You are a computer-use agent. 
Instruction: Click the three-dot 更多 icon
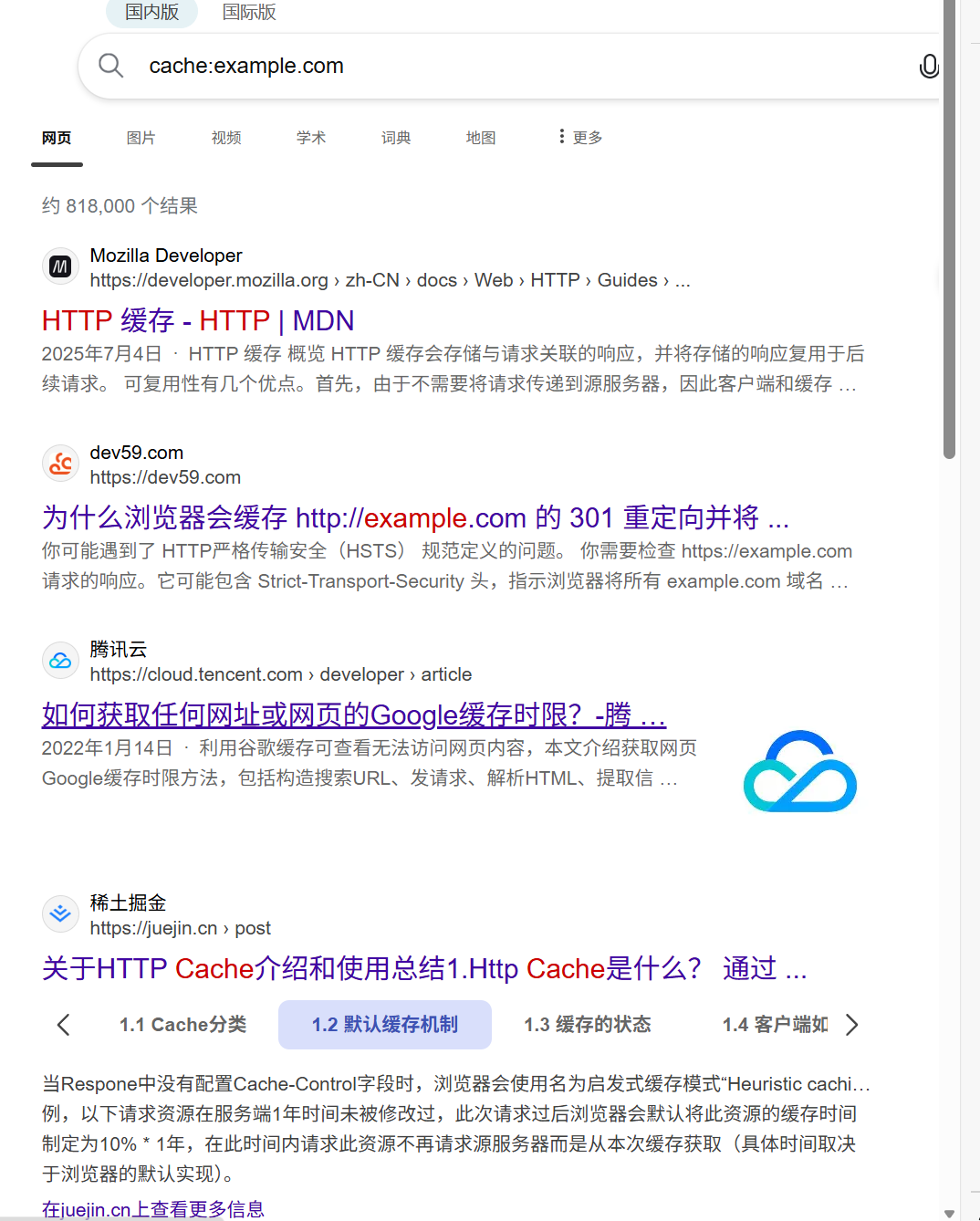tap(561, 136)
